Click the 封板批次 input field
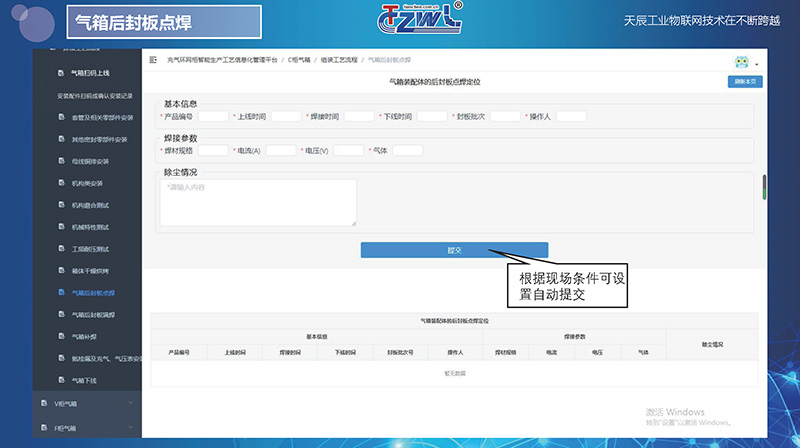Image resolution: width=800 pixels, height=448 pixels. click(x=505, y=116)
